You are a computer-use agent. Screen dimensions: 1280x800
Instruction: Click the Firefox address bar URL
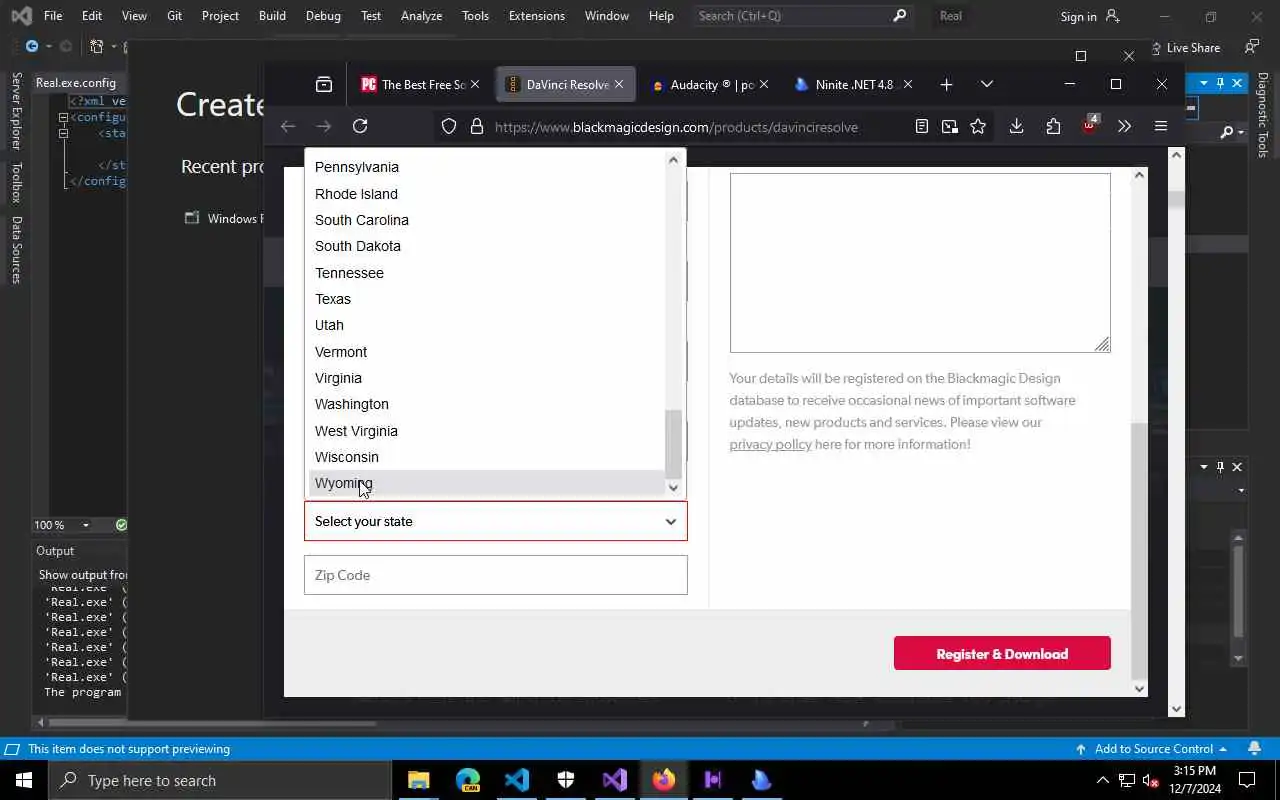coord(676,127)
